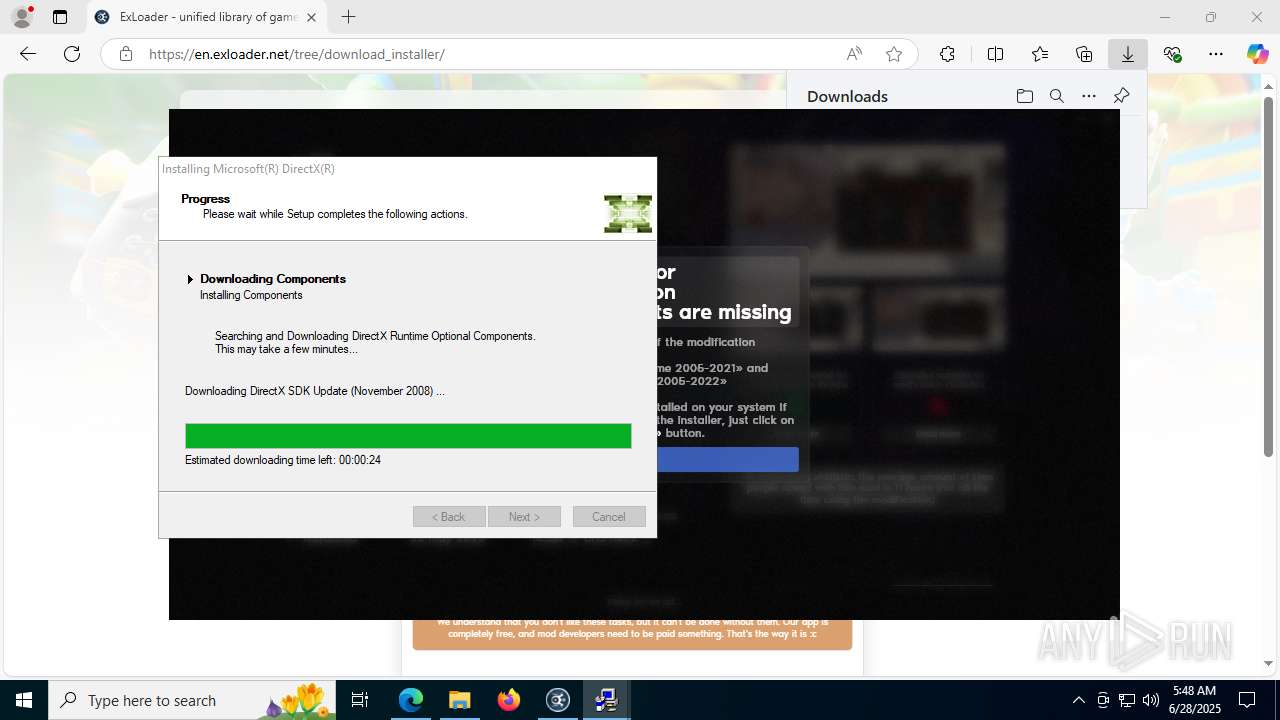Click the disabled Back button
This screenshot has height=720, width=1280.
(449, 517)
